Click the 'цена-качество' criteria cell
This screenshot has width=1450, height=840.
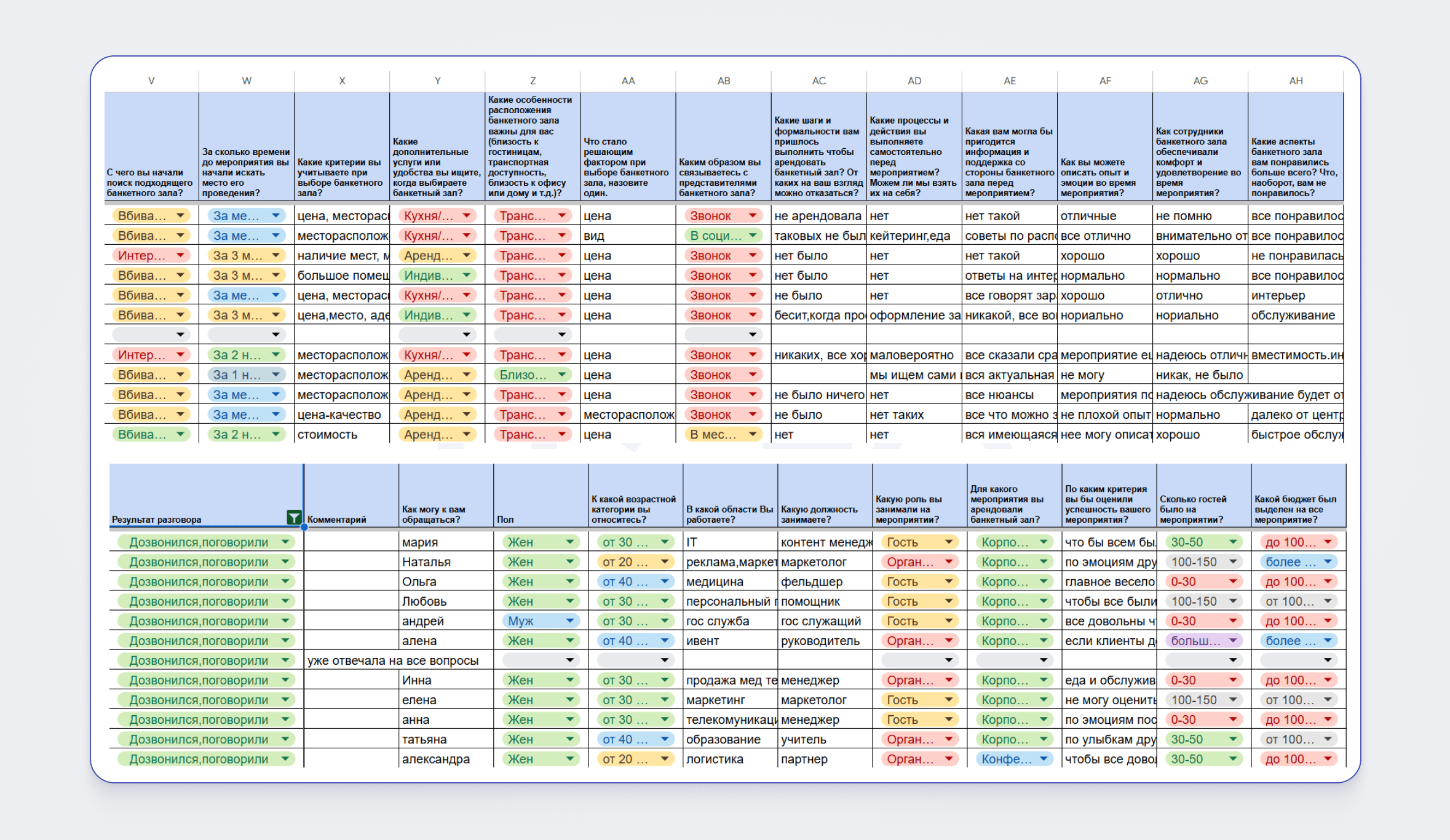pyautogui.click(x=339, y=414)
